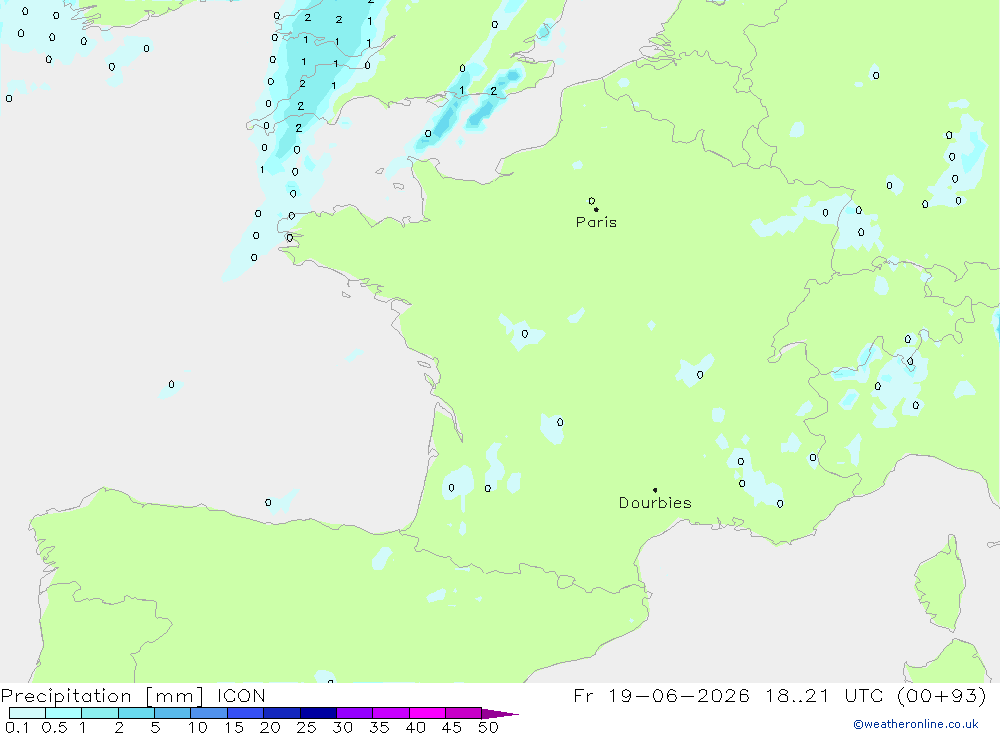Click the Precipitation [mm] ICON title
The height and width of the screenshot is (733, 1000).
coord(133,695)
